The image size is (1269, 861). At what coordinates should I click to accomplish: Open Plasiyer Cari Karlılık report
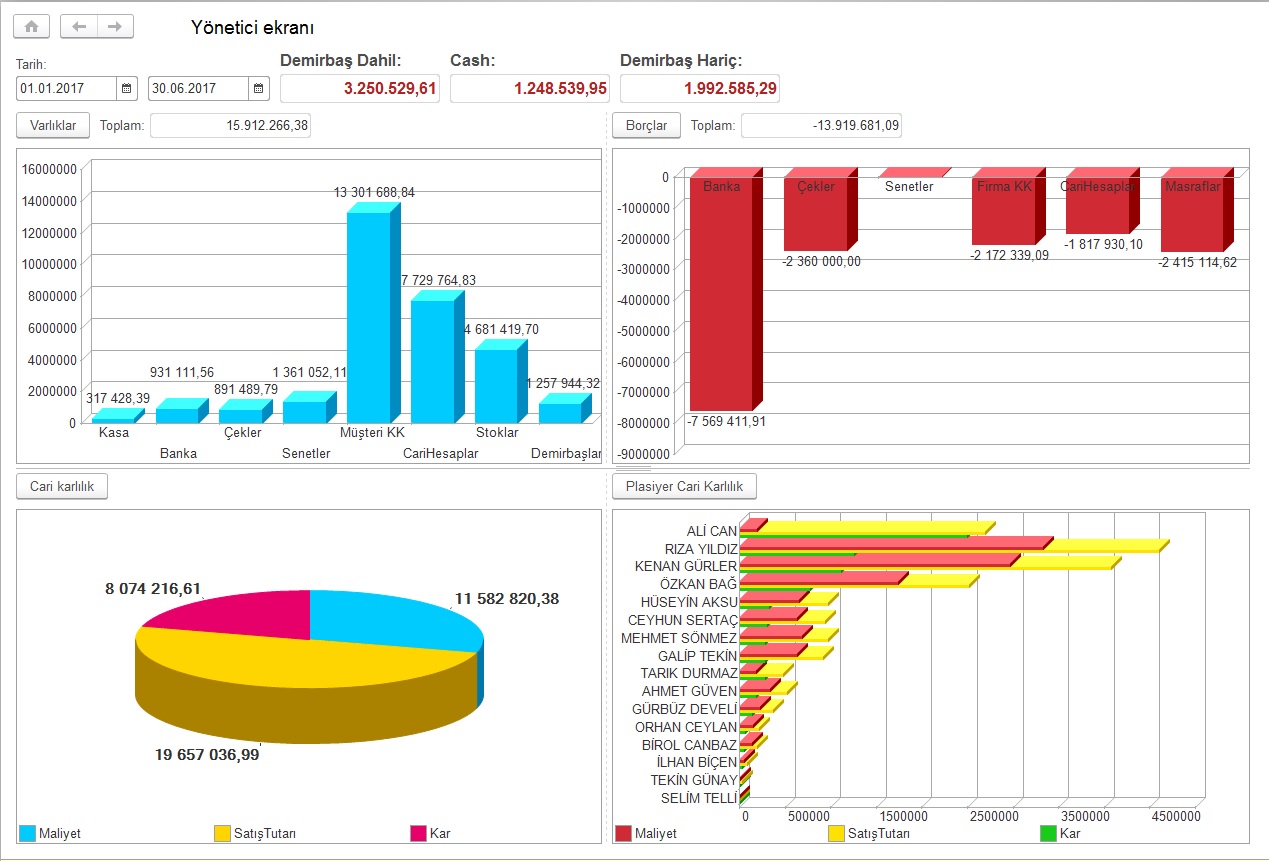pos(684,486)
